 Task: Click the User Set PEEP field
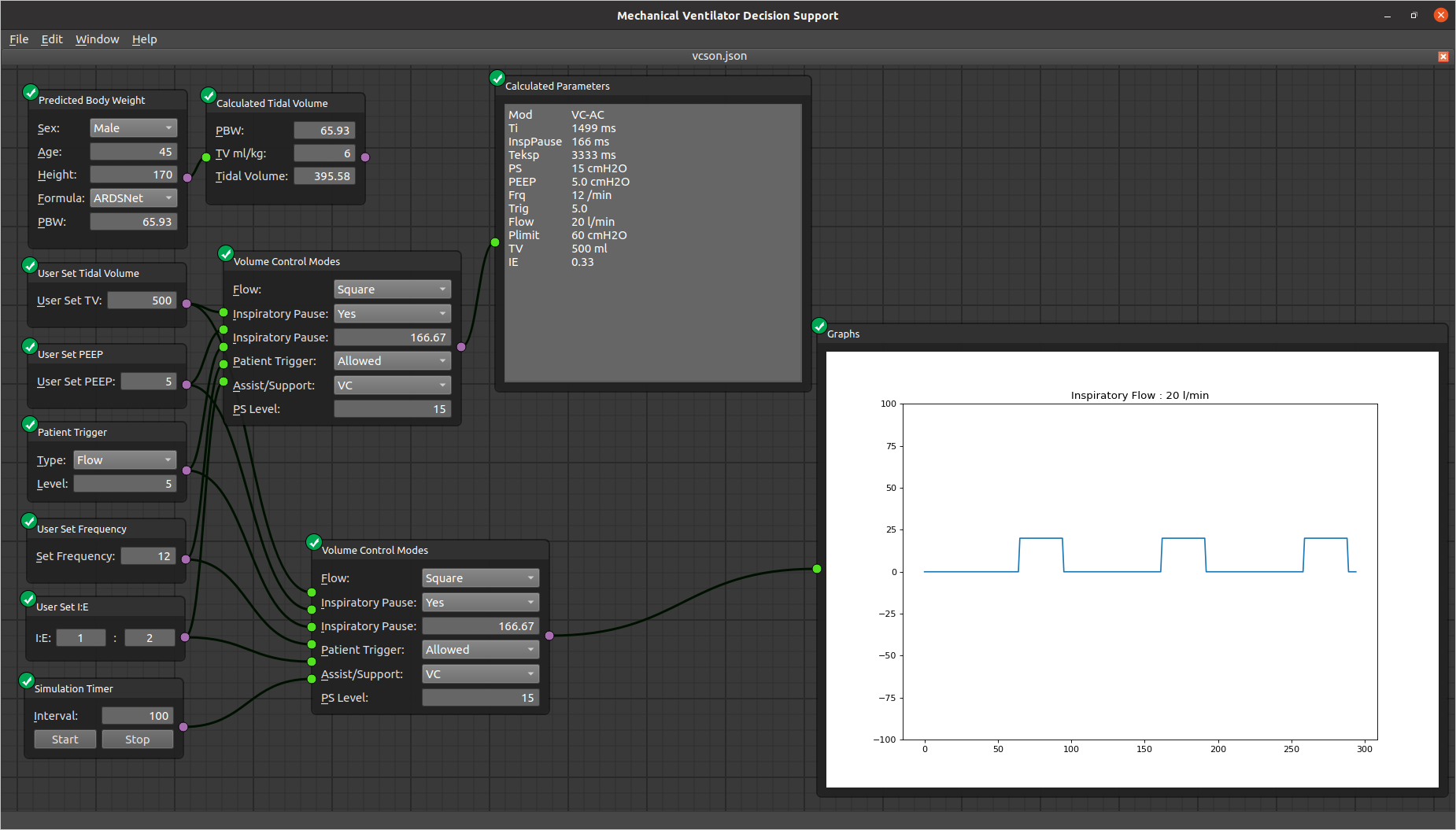pos(148,382)
